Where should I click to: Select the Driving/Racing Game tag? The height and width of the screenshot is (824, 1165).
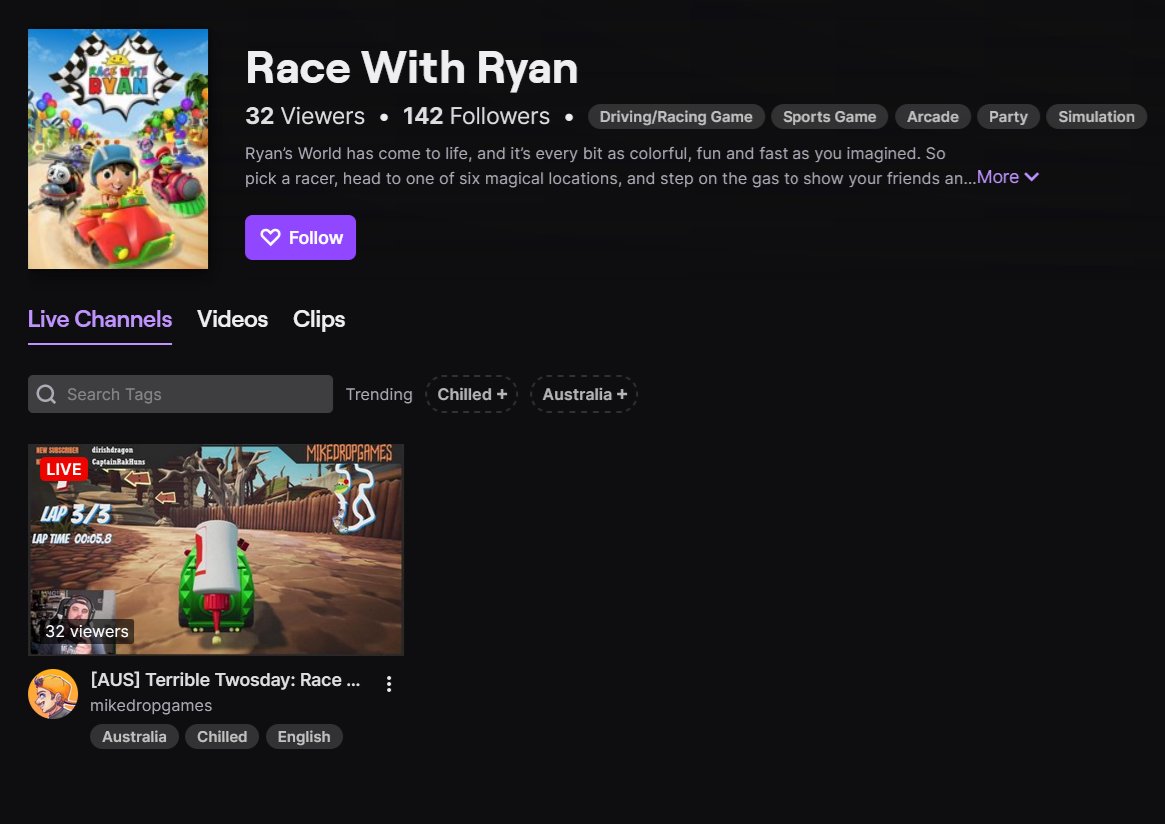[x=676, y=117]
